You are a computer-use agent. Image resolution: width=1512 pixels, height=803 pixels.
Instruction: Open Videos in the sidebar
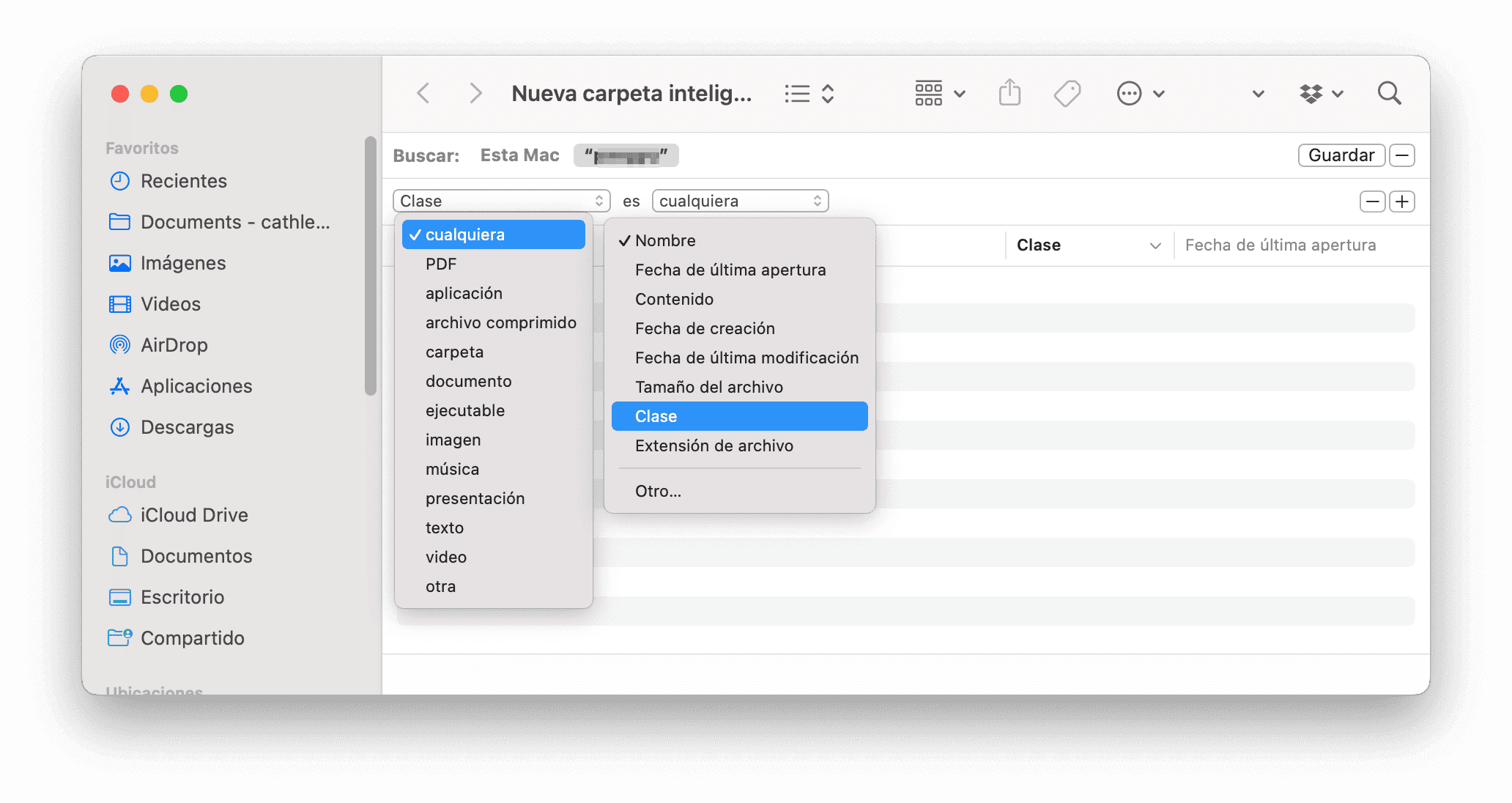155,304
